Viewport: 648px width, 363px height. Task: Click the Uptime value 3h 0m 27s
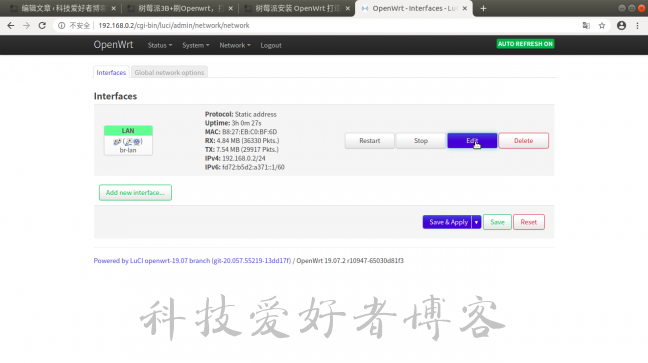tap(246, 123)
